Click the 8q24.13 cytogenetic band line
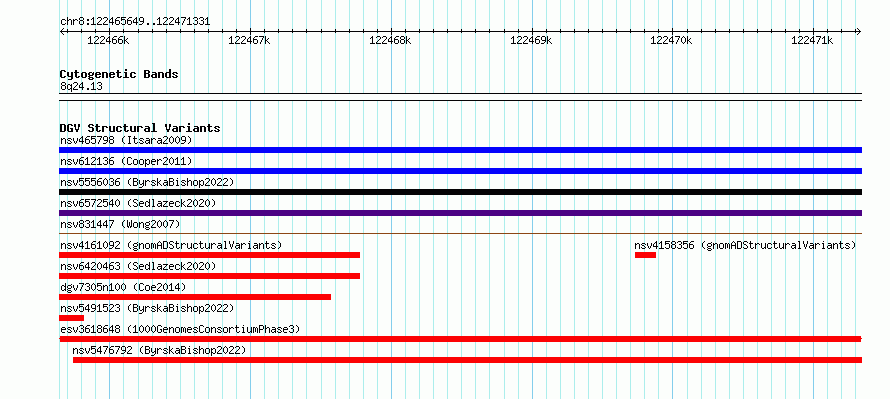This screenshot has width=890, height=399. tap(460, 97)
